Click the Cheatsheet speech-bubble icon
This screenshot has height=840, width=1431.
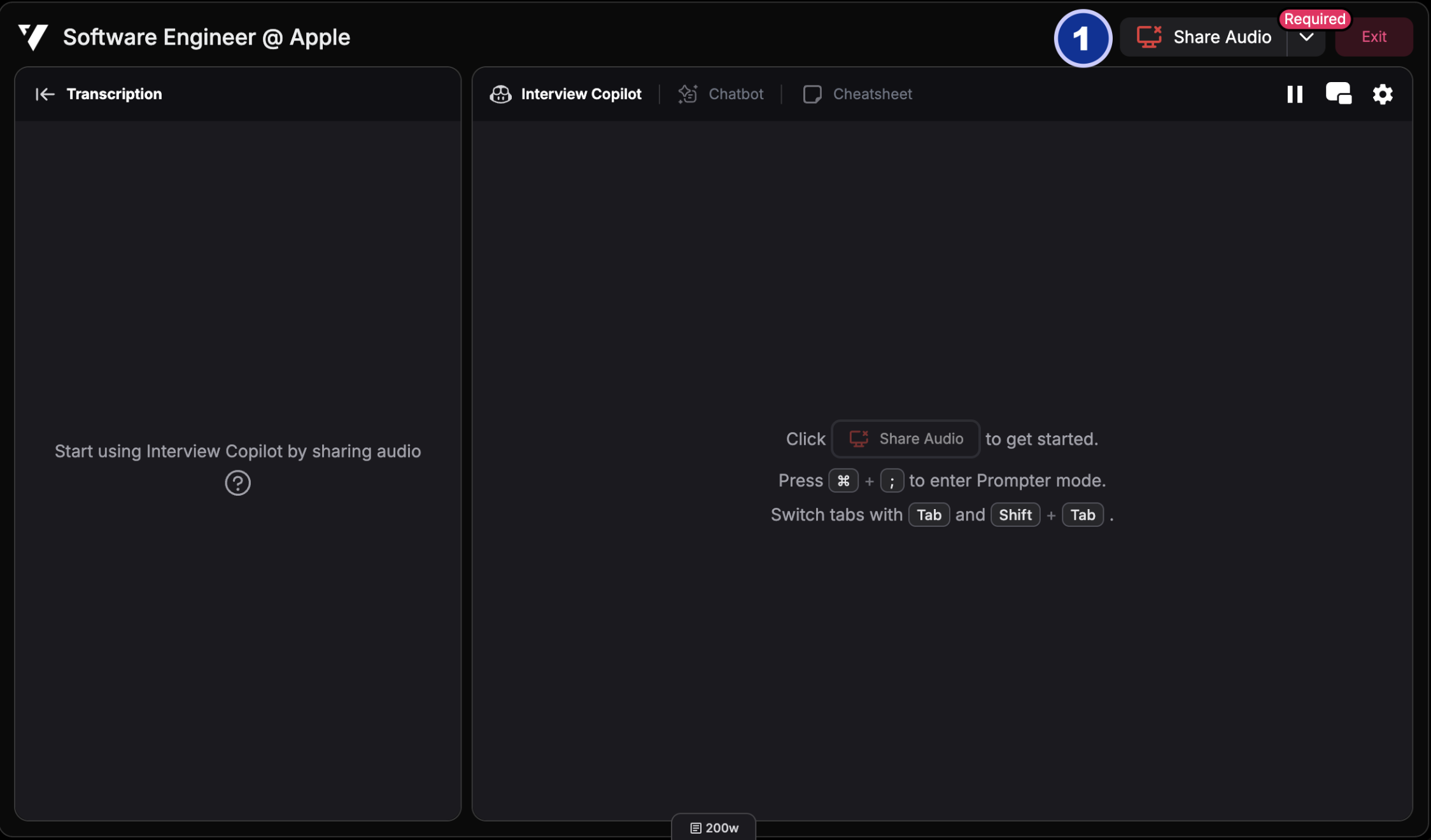[x=812, y=94]
